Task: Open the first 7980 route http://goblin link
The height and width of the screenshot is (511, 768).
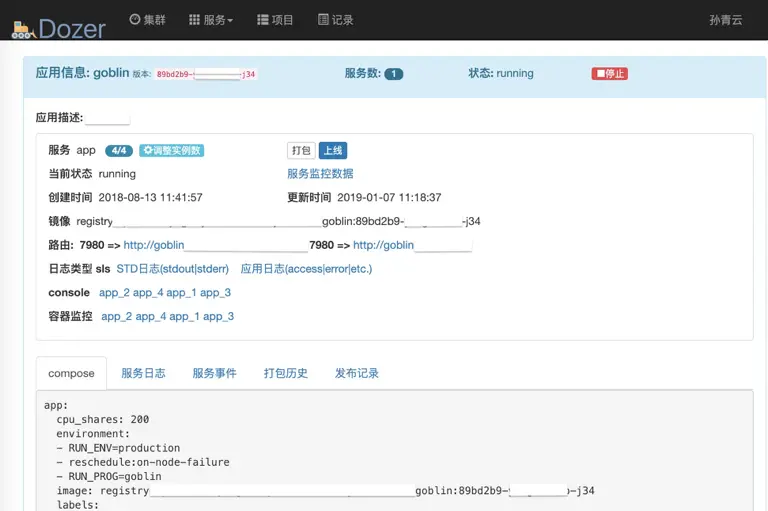Action: coord(154,245)
